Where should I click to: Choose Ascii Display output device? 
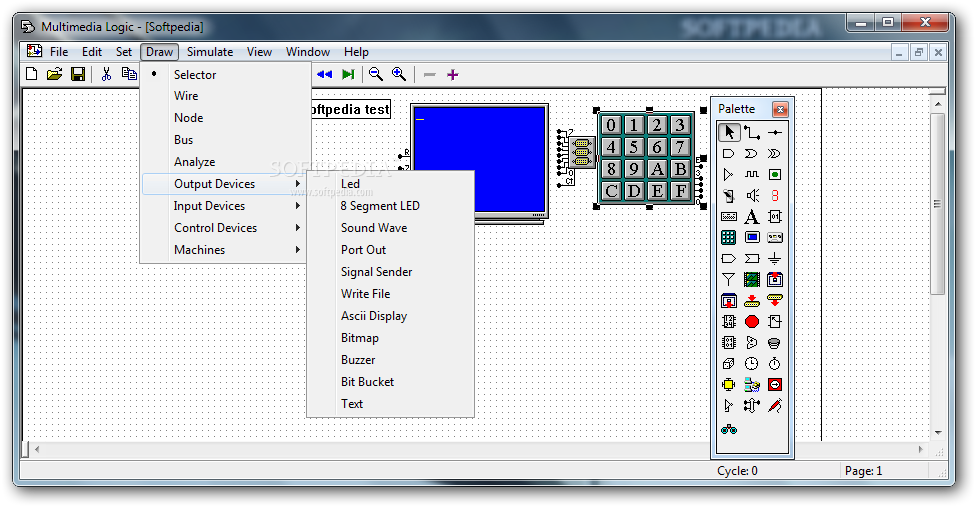pyautogui.click(x=390, y=316)
